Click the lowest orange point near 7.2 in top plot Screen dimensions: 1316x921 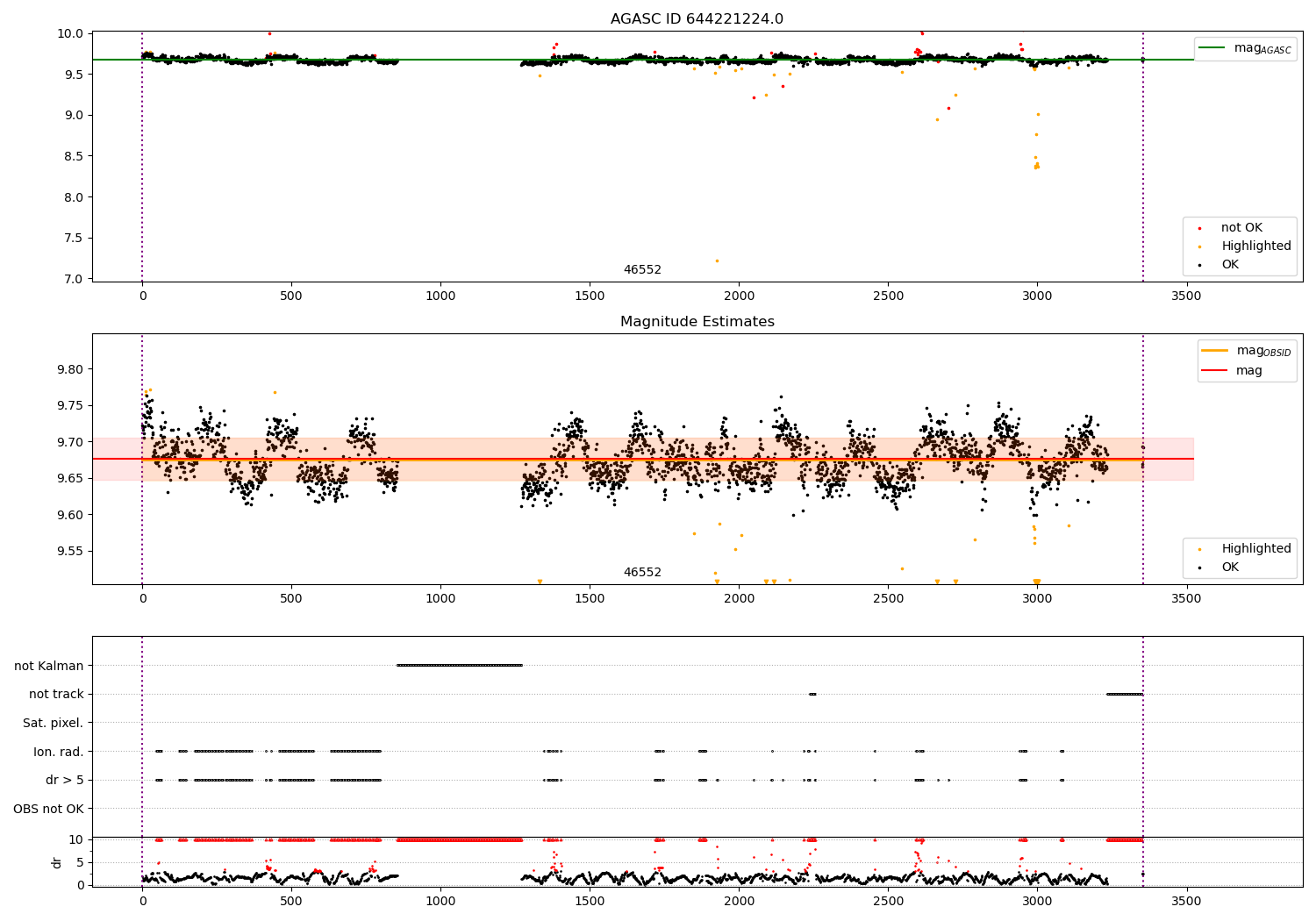[x=717, y=261]
